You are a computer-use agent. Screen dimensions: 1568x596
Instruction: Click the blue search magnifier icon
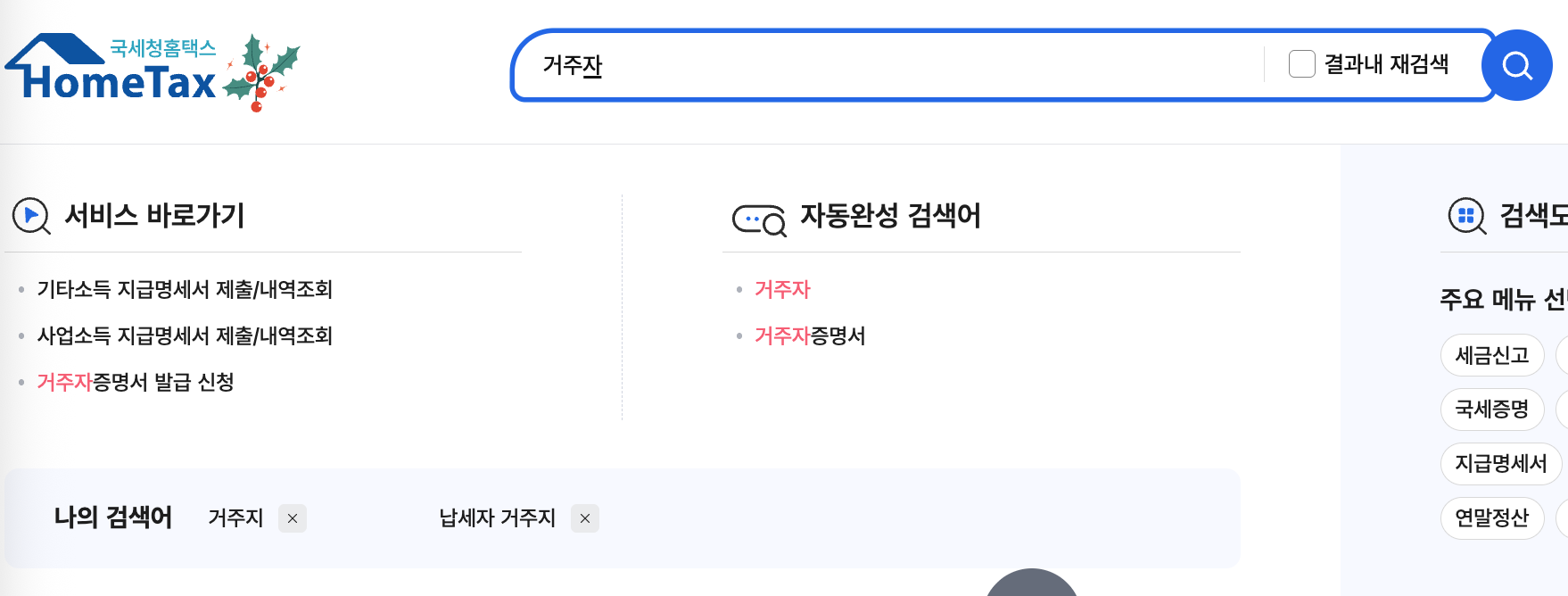pos(1515,64)
